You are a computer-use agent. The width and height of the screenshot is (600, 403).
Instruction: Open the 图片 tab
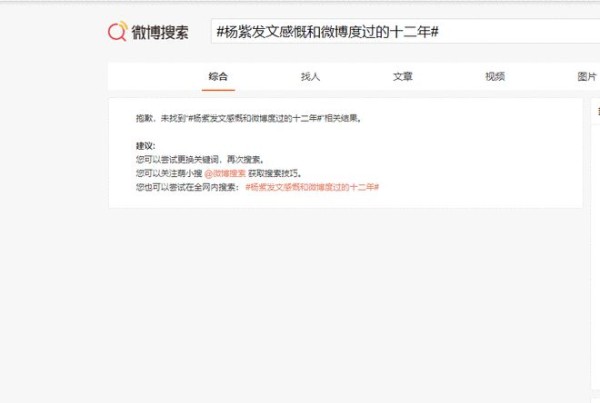pos(587,77)
